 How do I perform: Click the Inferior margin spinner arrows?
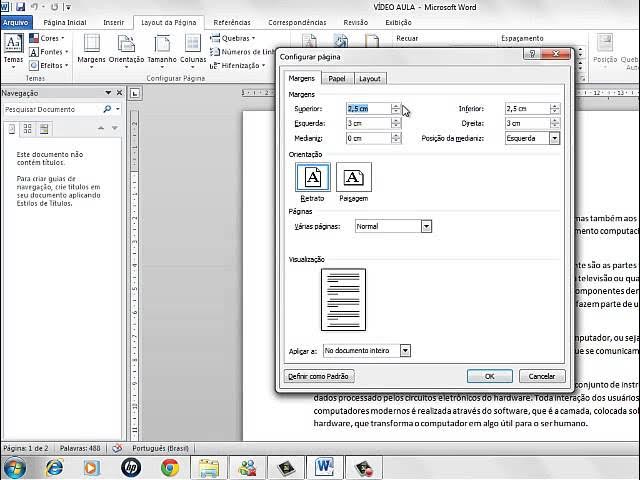point(555,108)
